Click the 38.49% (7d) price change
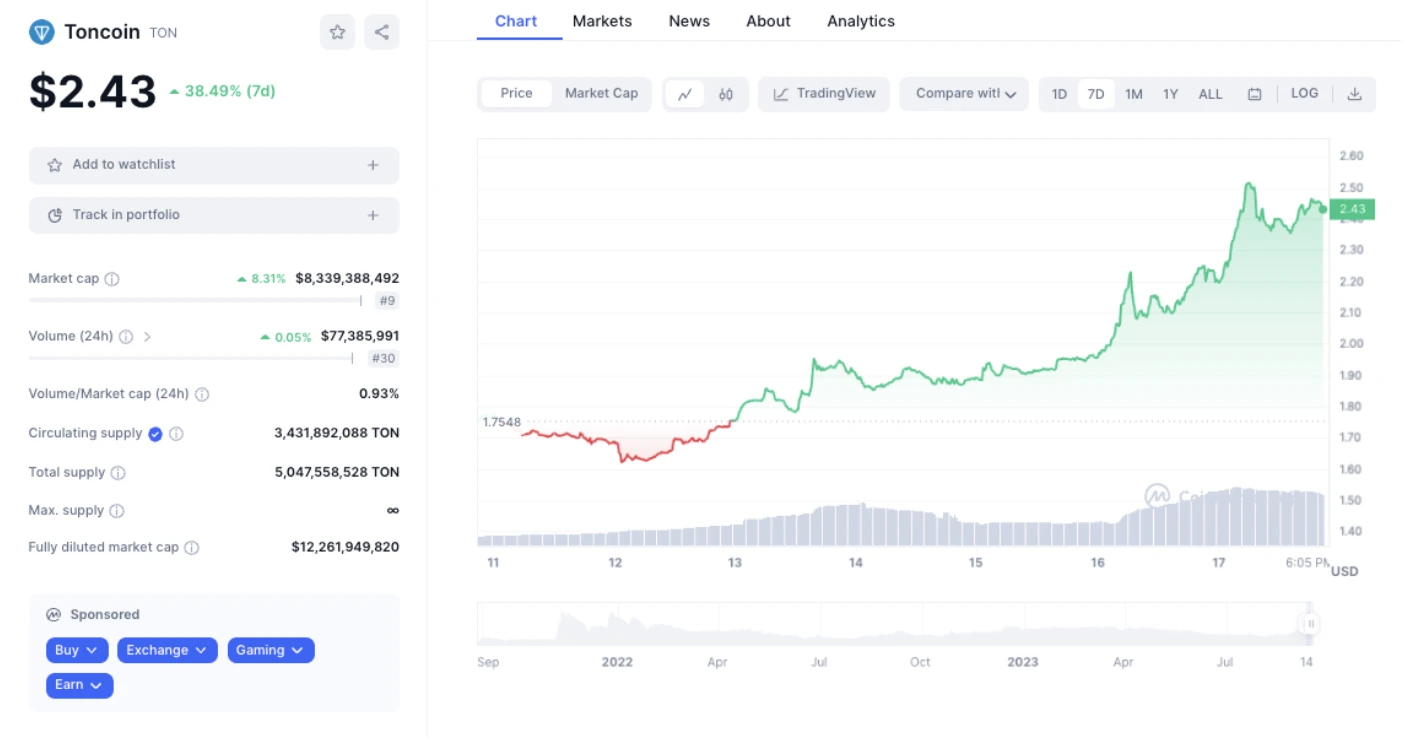Image resolution: width=1404 pixels, height=744 pixels. pyautogui.click(x=222, y=91)
